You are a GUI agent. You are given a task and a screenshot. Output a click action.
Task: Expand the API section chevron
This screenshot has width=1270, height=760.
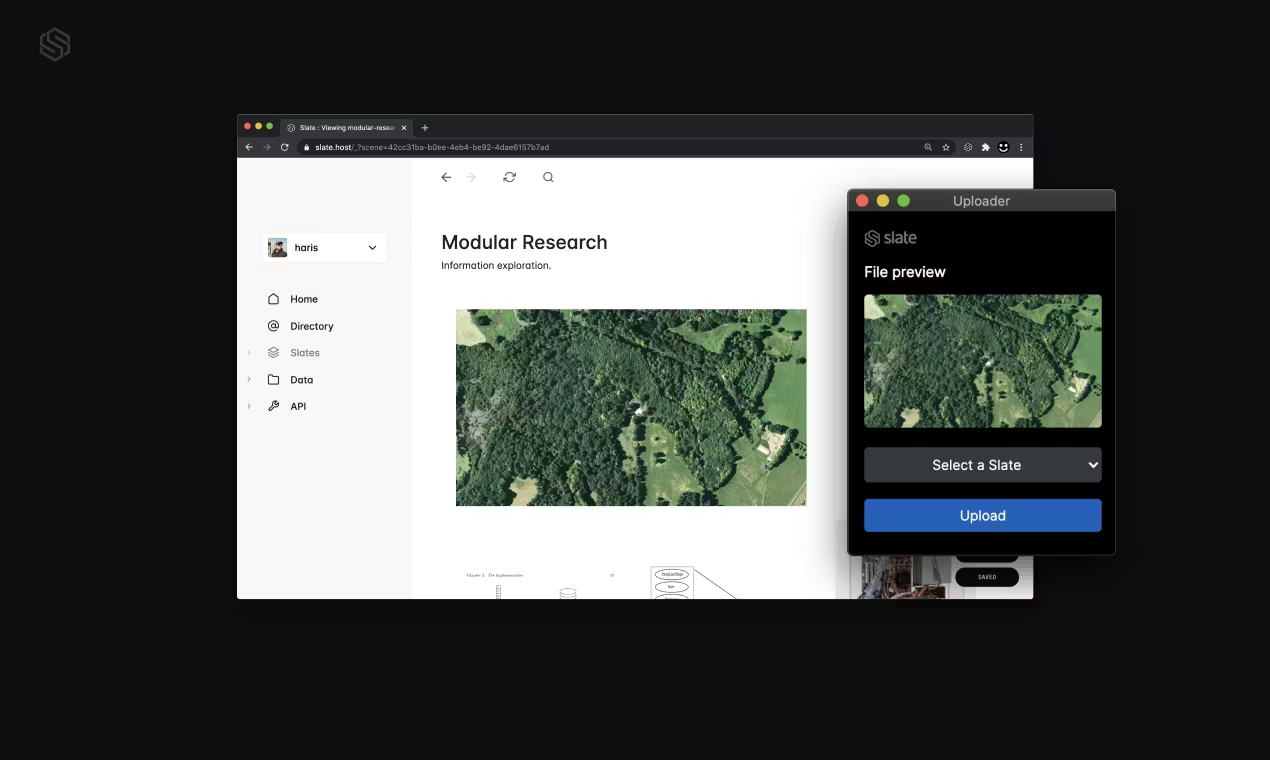(249, 406)
